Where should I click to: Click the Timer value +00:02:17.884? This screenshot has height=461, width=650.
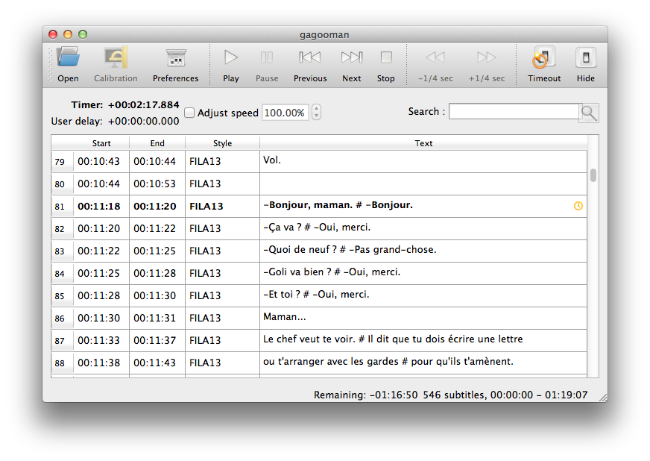[x=143, y=104]
